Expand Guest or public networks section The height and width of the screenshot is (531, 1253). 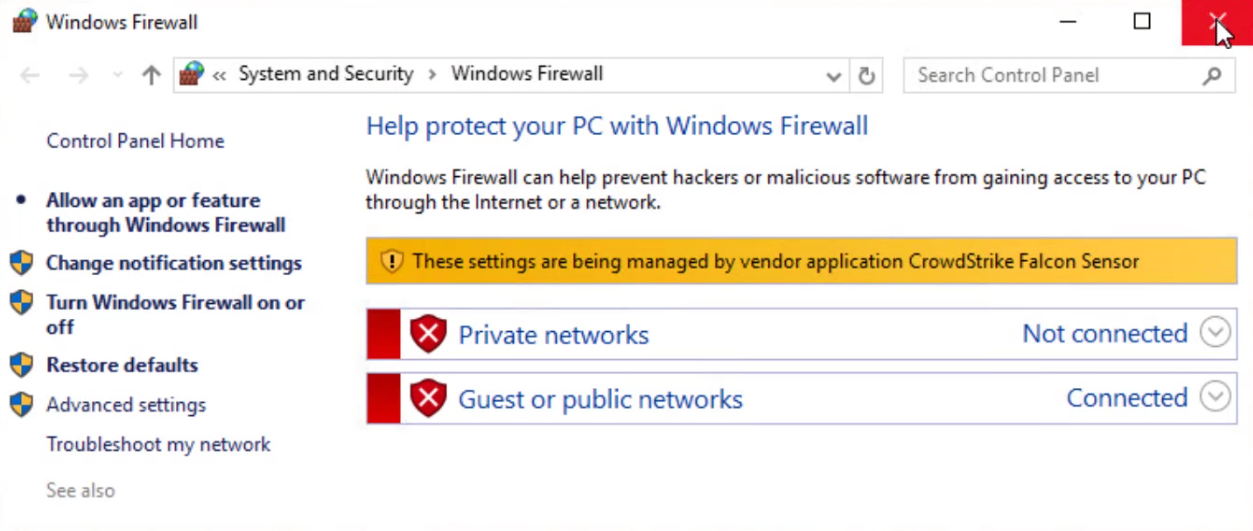1215,398
